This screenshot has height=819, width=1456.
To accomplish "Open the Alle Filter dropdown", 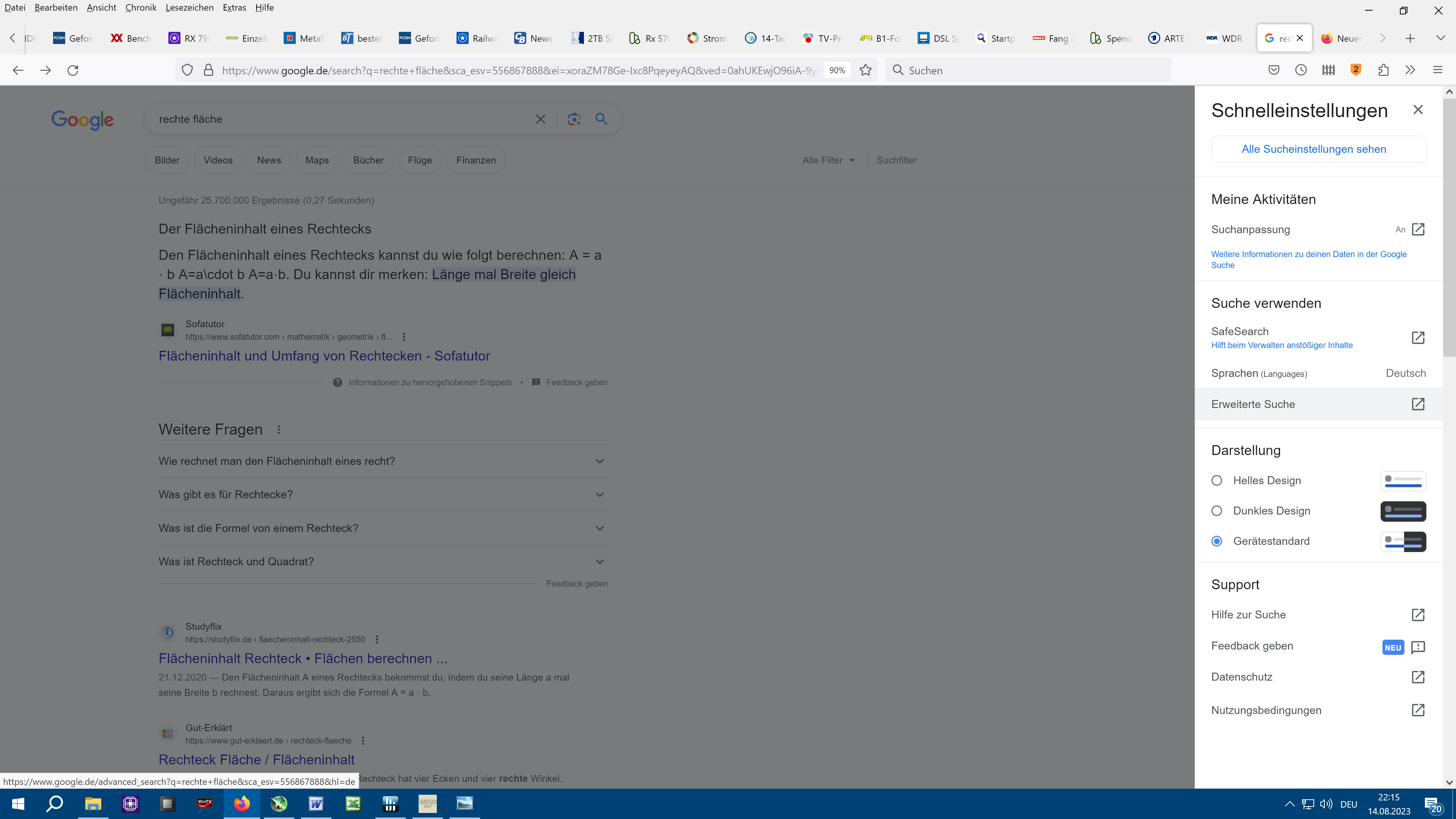I will [x=828, y=160].
